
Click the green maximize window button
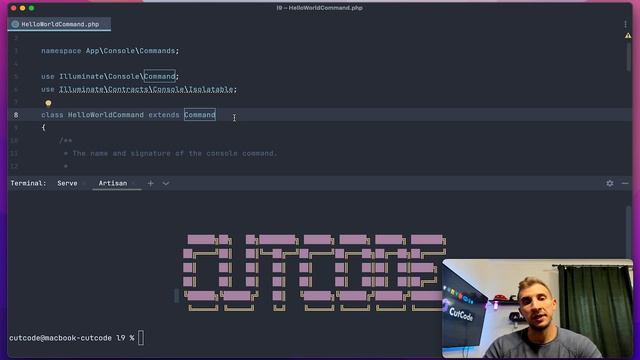[x=31, y=8]
